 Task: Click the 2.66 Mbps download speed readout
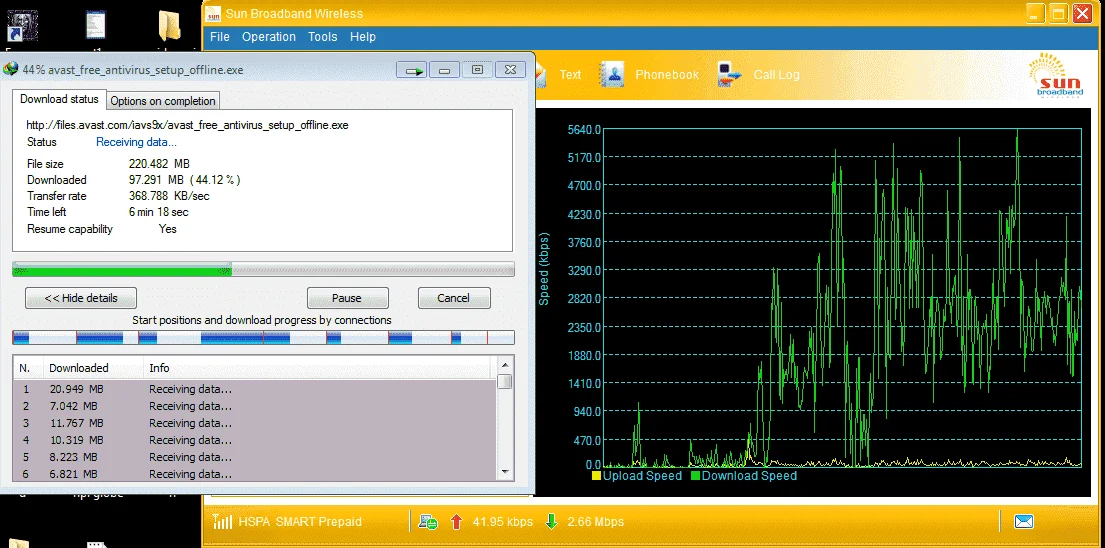595,522
